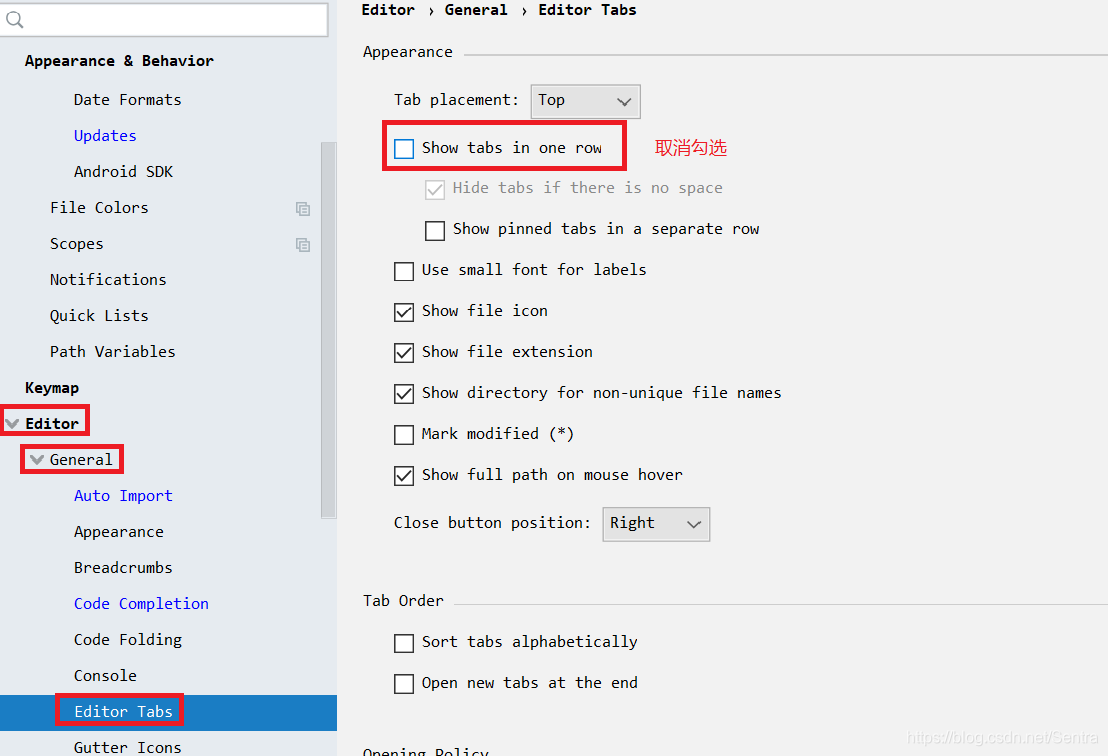1108x756 pixels.
Task: Open Code Folding settings
Action: pyautogui.click(x=128, y=640)
